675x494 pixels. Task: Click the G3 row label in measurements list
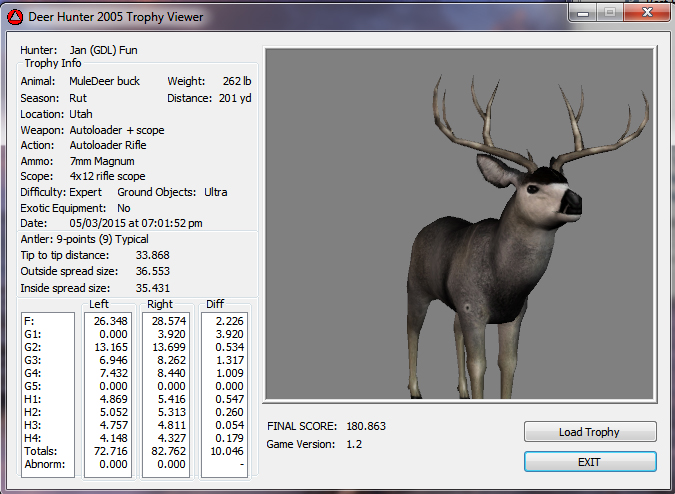(x=30, y=358)
